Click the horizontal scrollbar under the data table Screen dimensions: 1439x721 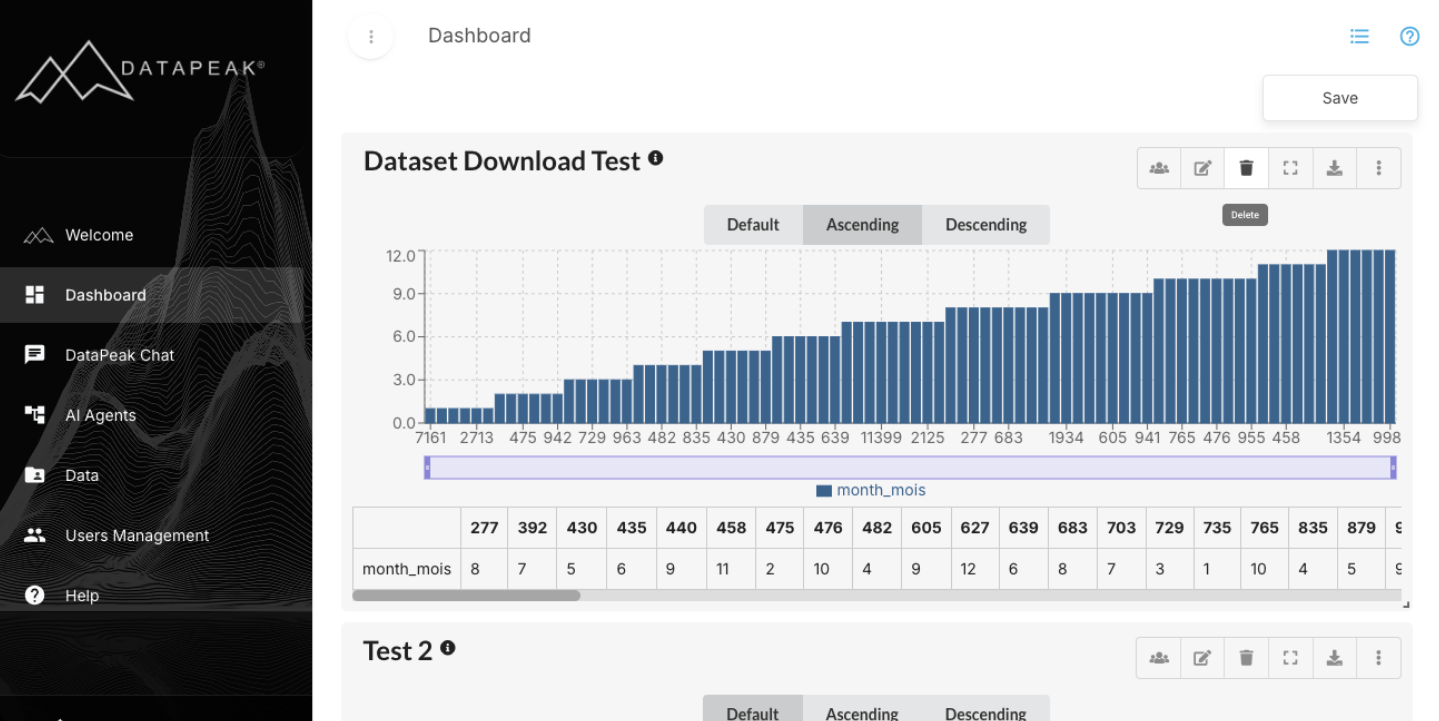click(465, 595)
